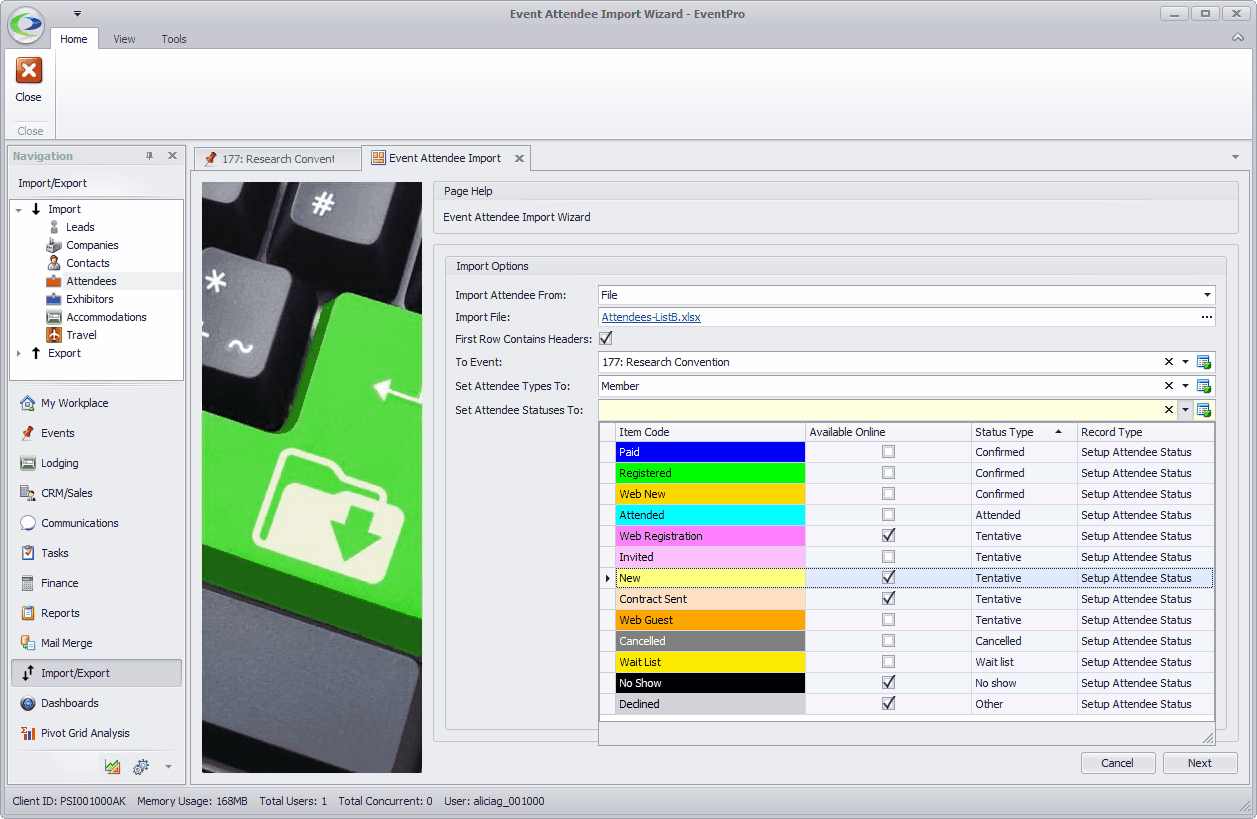Open Finance navigation icon
This screenshot has height=819, width=1257.
pos(28,583)
